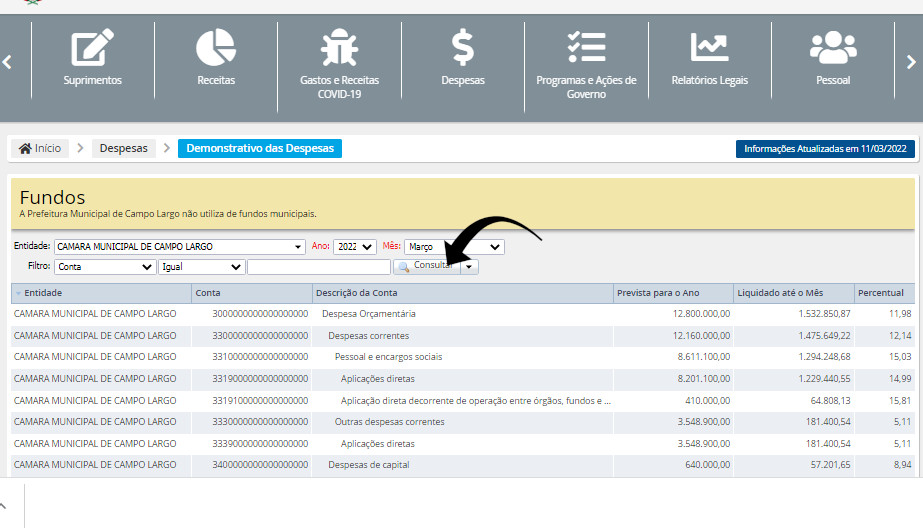Click the Consultar search button
Image resolution: width=923 pixels, height=528 pixels.
pyautogui.click(x=427, y=267)
